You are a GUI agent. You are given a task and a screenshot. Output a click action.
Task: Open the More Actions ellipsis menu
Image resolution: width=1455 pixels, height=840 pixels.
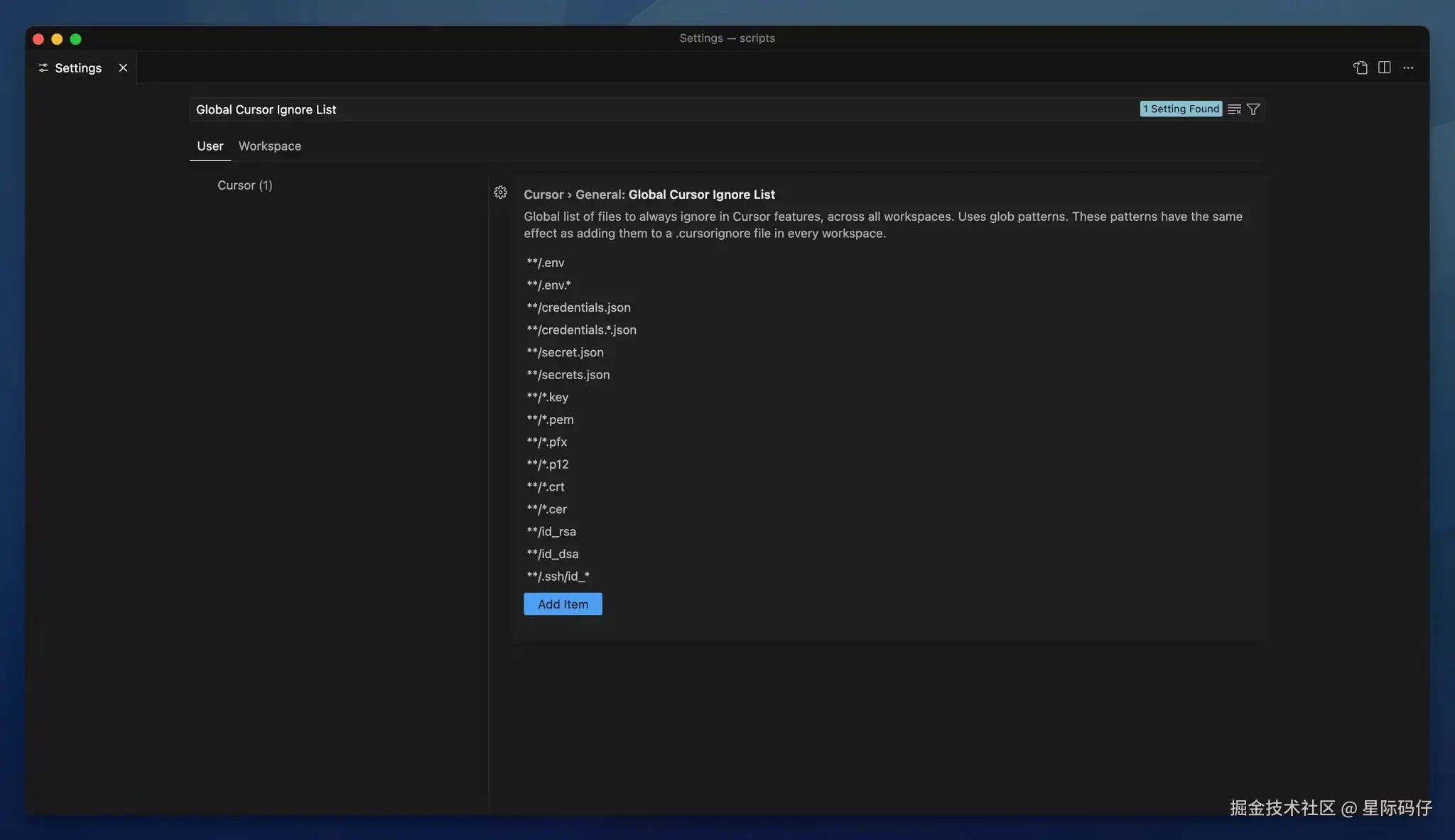click(1408, 67)
